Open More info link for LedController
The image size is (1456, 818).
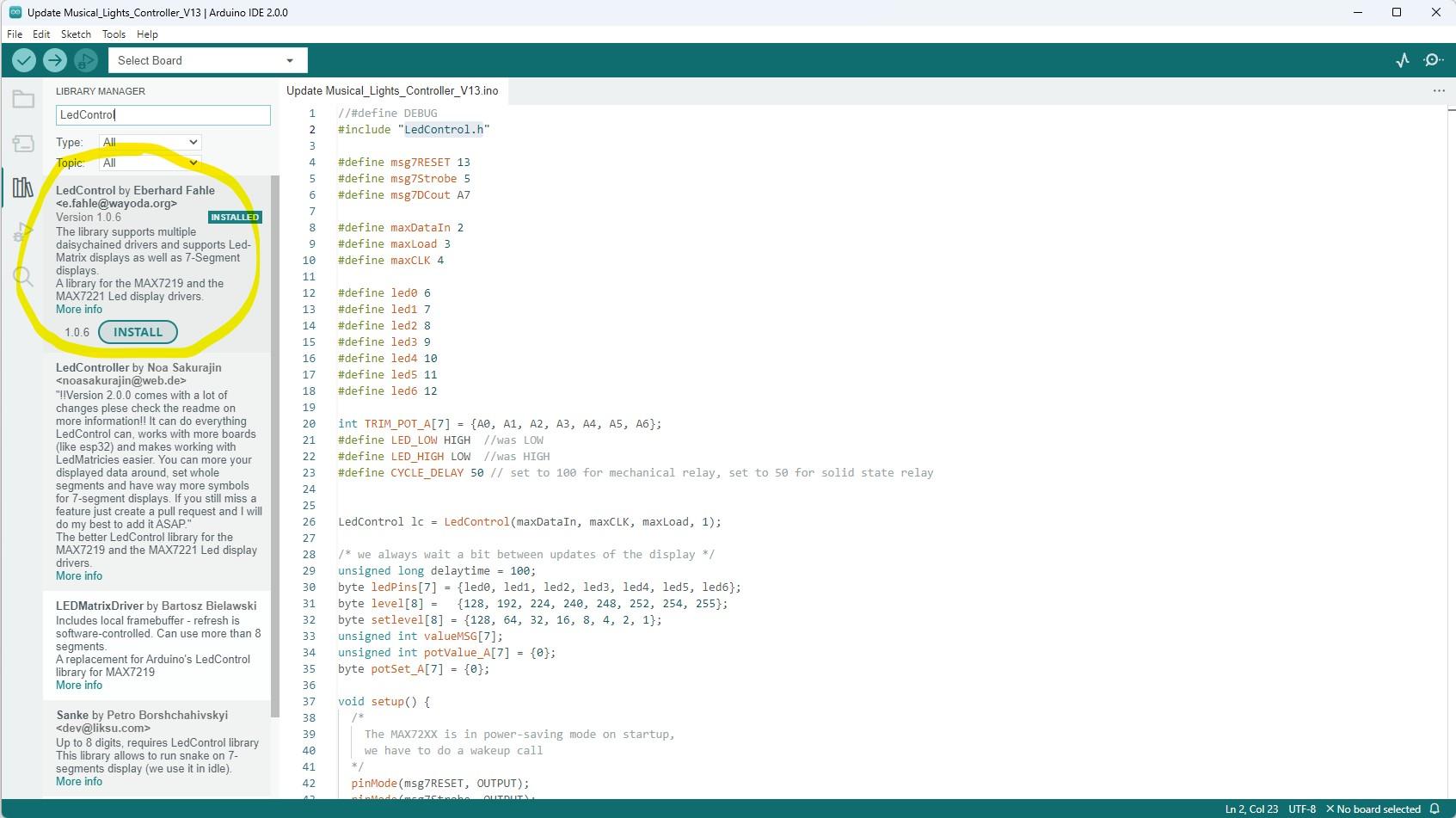coord(79,576)
